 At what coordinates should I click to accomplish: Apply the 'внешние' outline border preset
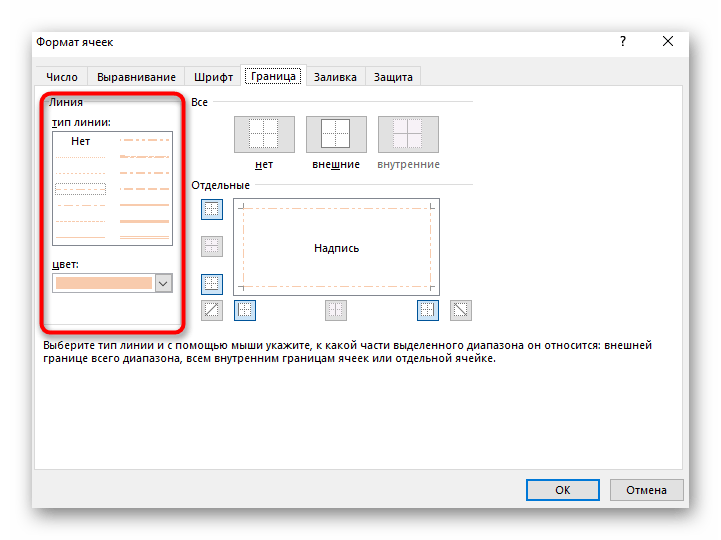[336, 134]
